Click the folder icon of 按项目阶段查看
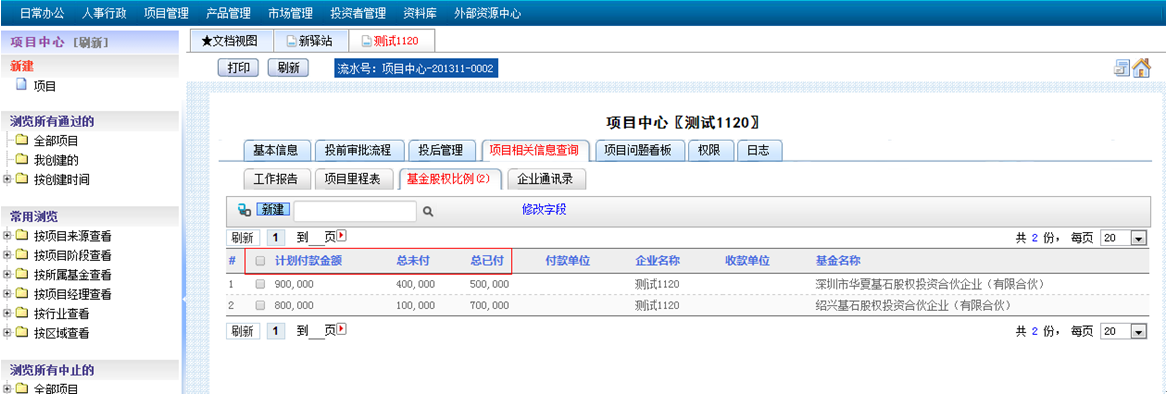The width and height of the screenshot is (1167, 399). pos(22,255)
